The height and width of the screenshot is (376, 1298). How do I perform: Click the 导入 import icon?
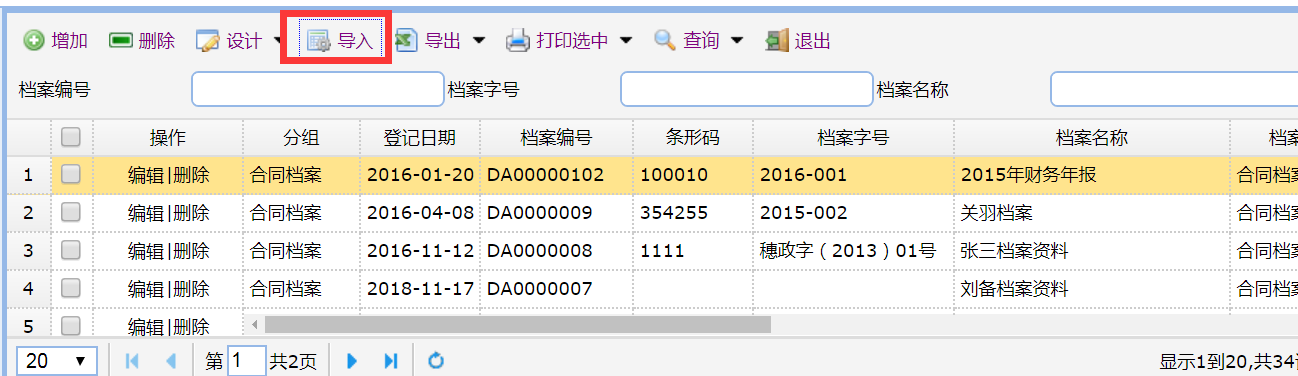[319, 41]
